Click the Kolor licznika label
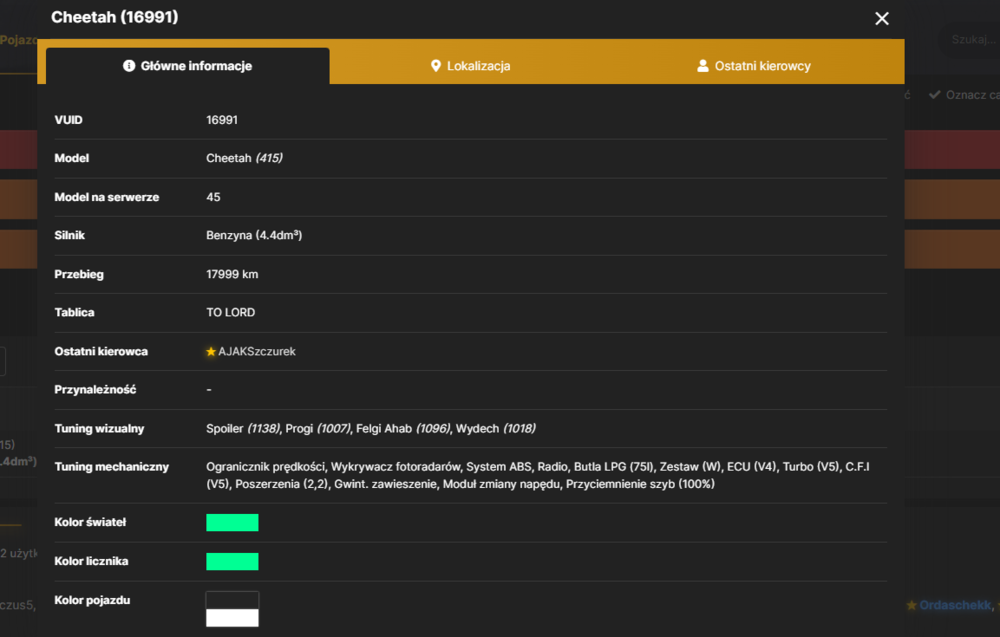This screenshot has height=637, width=1000. click(x=91, y=561)
